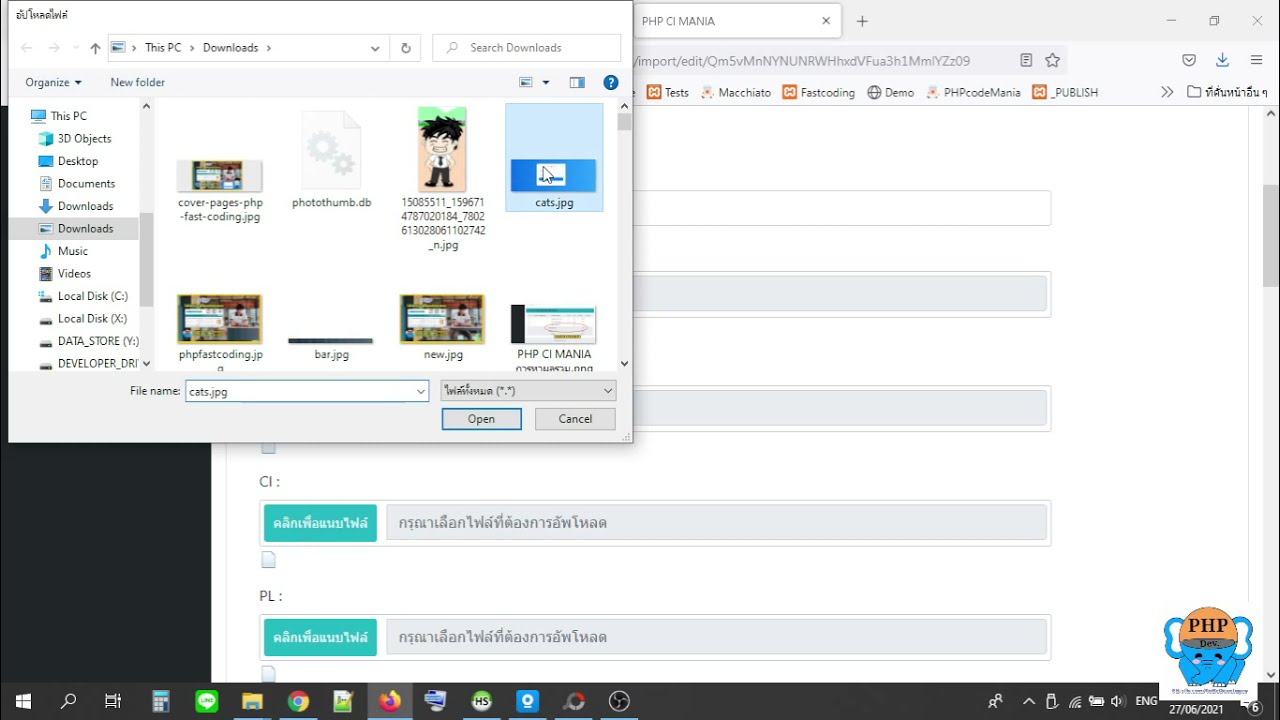
Task: Click This PC in the address breadcrumb
Action: coord(163,48)
